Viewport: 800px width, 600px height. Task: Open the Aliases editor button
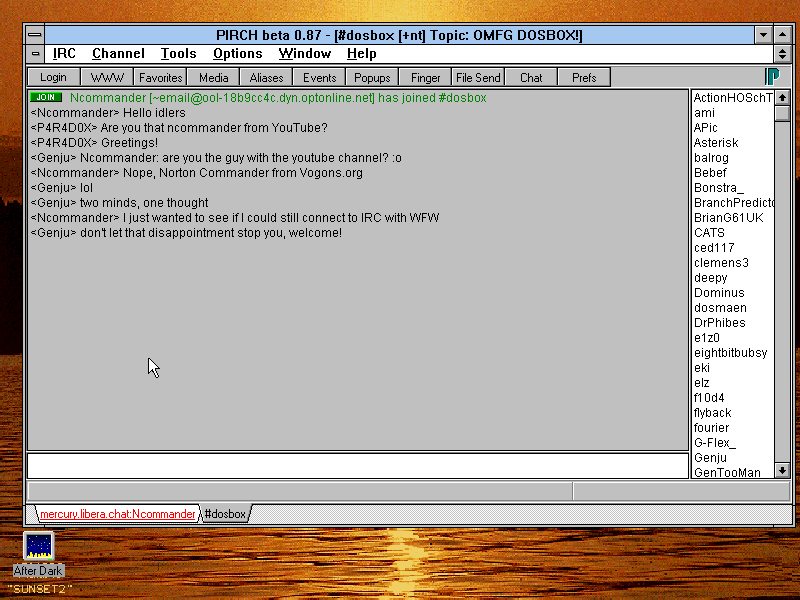266,78
